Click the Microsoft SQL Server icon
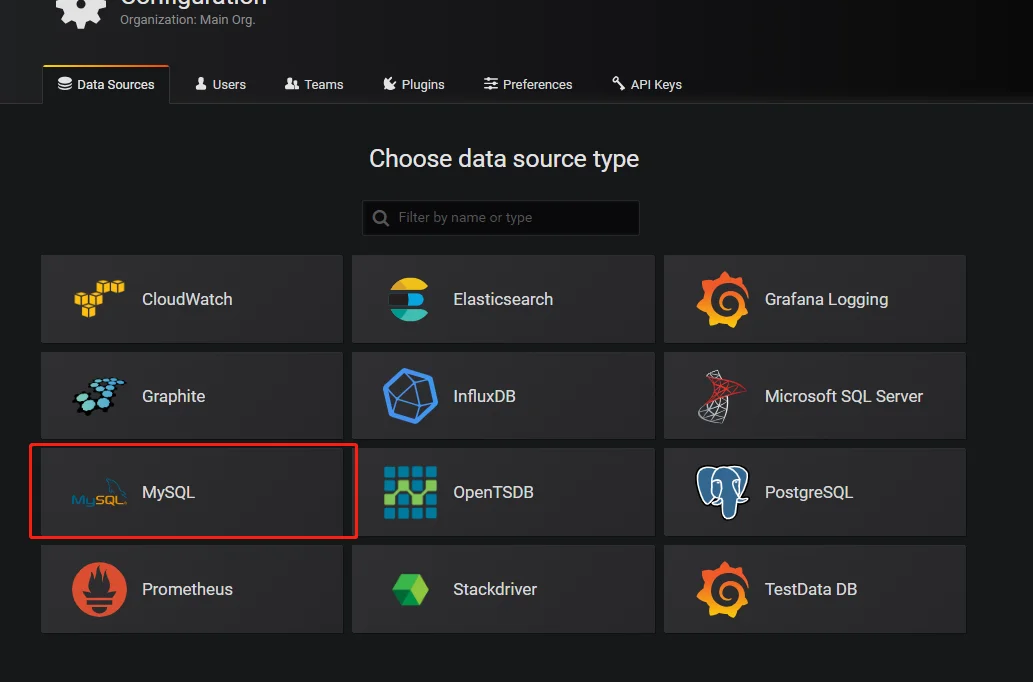 point(721,396)
